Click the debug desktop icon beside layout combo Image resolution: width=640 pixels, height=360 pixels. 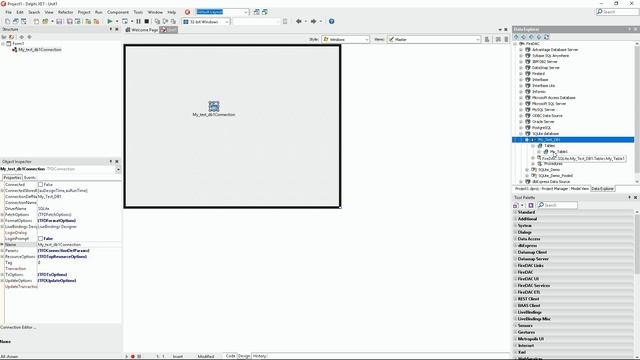point(264,12)
